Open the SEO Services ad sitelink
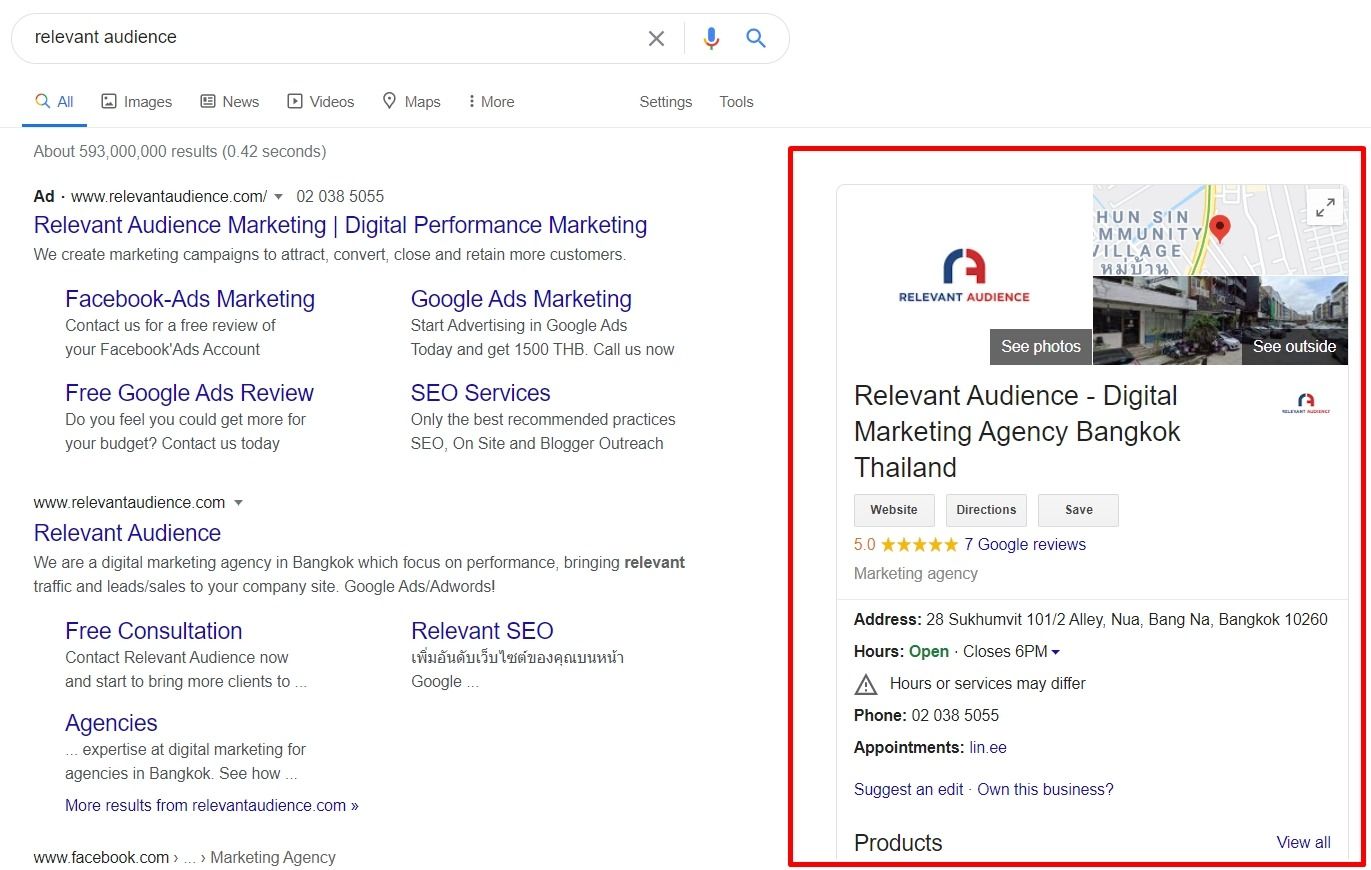The width and height of the screenshot is (1371, 870). (480, 393)
